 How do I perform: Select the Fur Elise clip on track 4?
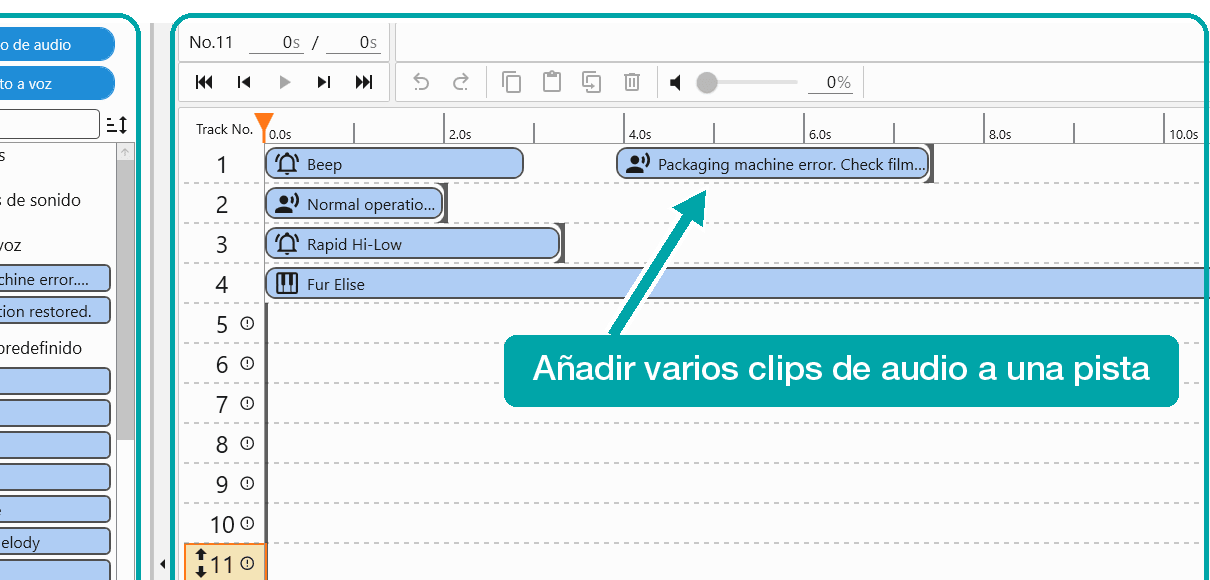pyautogui.click(x=736, y=284)
